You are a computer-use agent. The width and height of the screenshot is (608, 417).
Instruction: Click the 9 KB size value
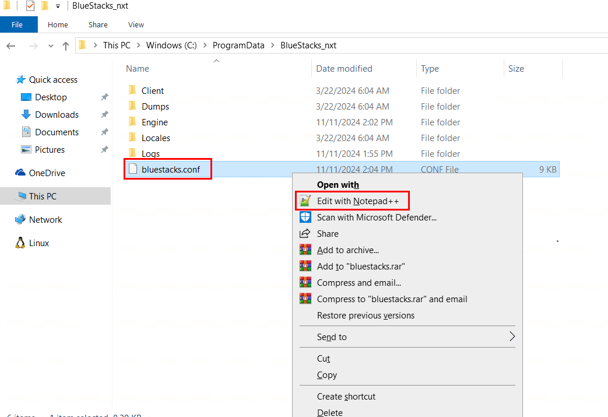click(548, 170)
